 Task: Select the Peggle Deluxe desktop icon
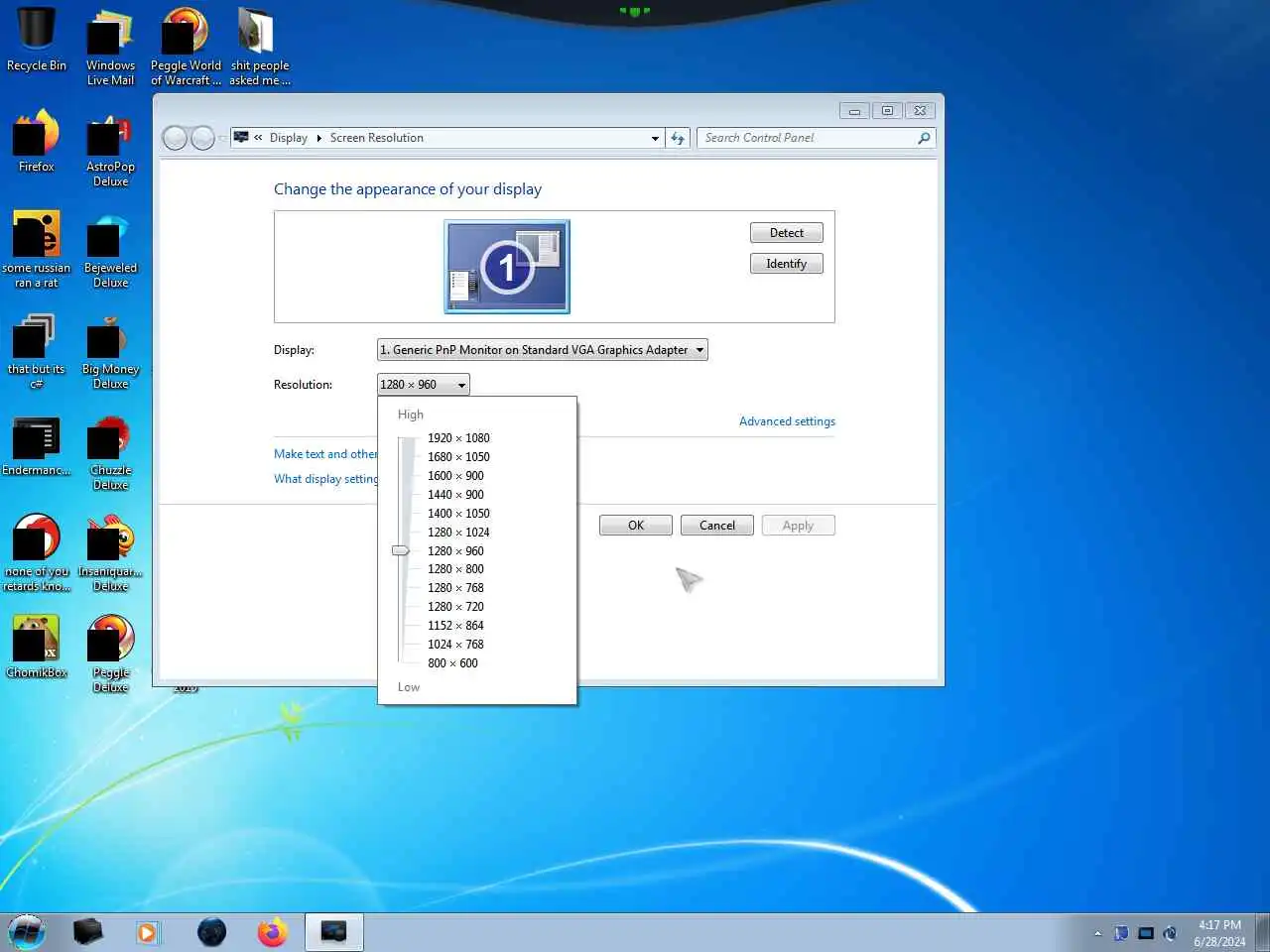(x=110, y=654)
